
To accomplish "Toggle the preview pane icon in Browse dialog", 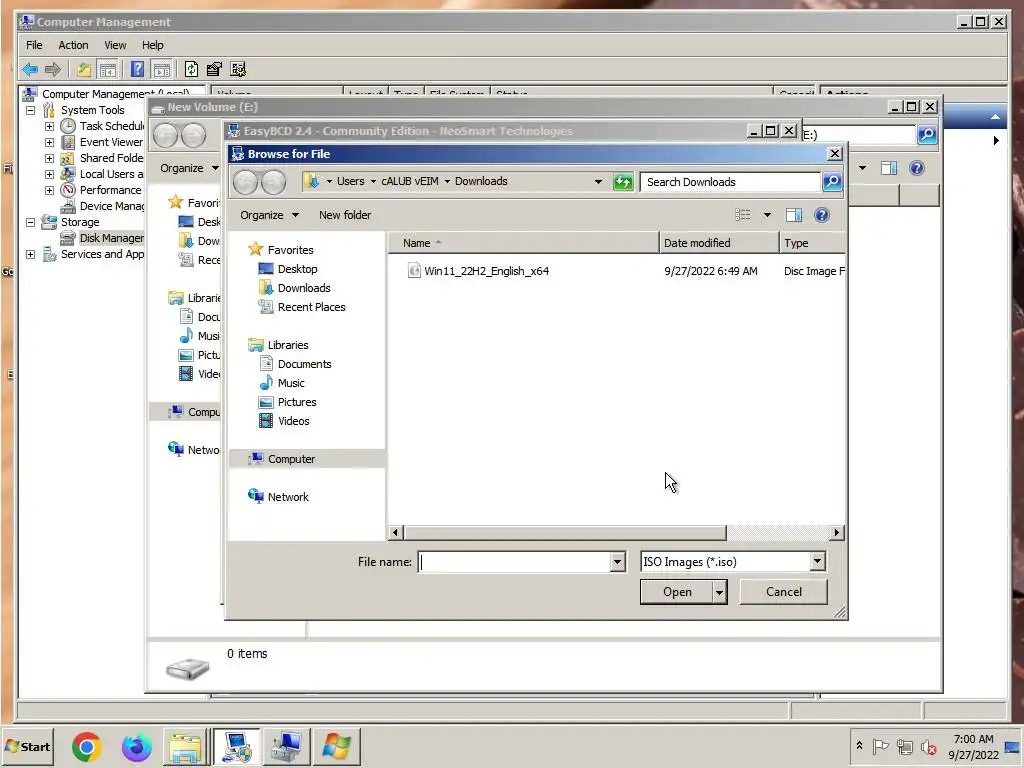I will (x=793, y=215).
